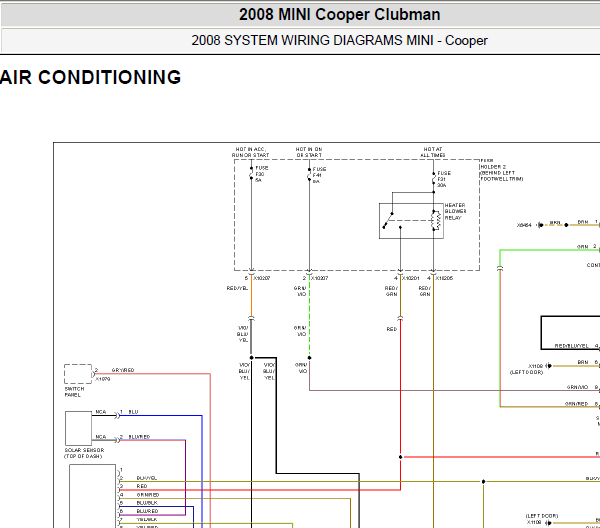Click the 'YEL/BLK' wire label at pin 7
This screenshot has height=528, width=600.
147,520
